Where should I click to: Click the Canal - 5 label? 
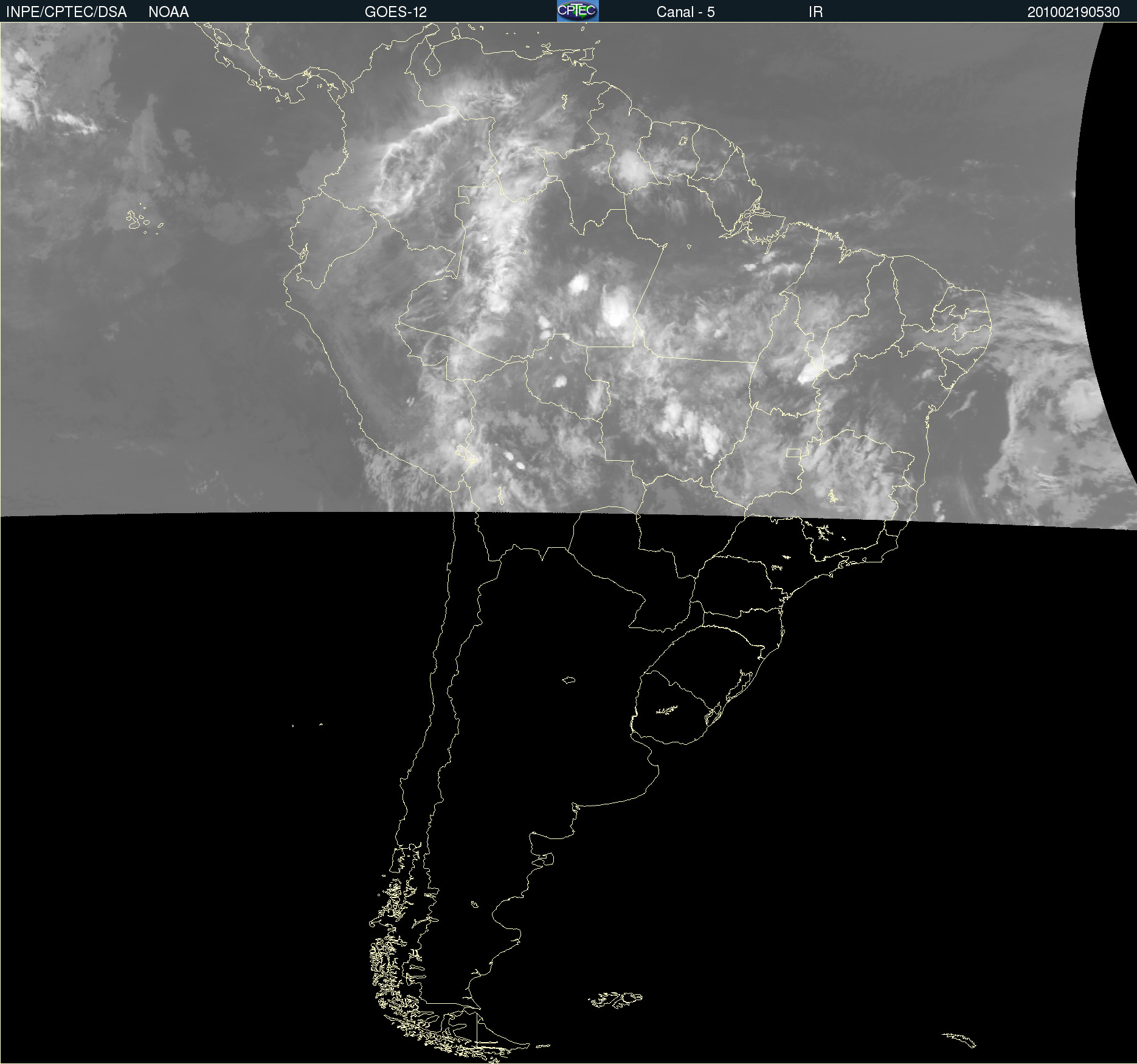tap(685, 12)
